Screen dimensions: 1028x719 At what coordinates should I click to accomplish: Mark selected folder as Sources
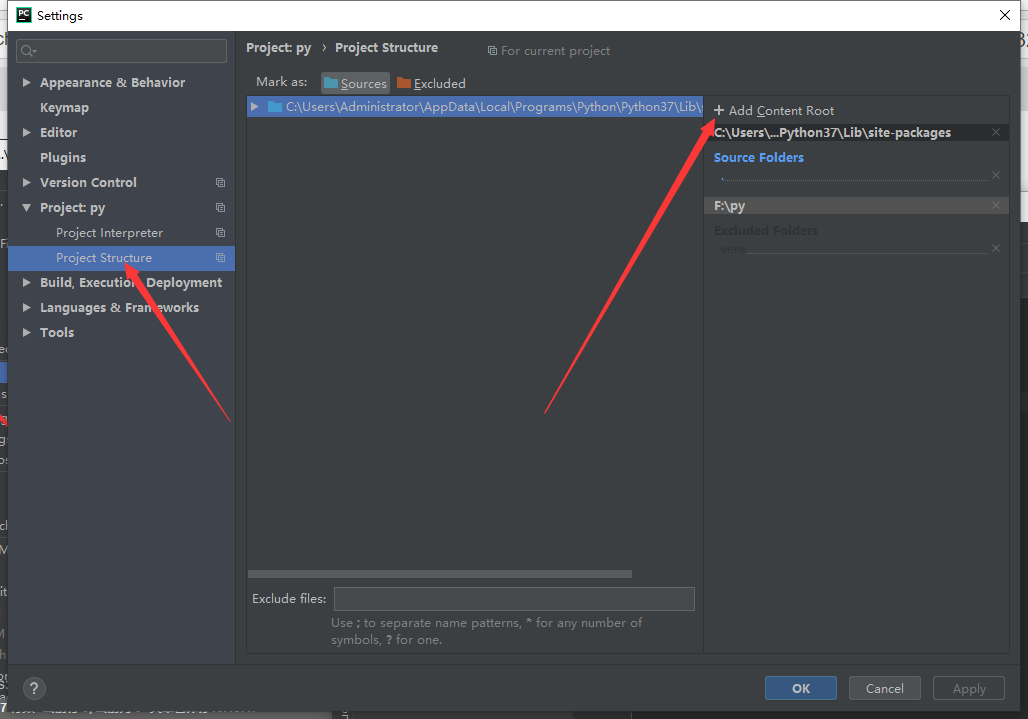[x=355, y=83]
